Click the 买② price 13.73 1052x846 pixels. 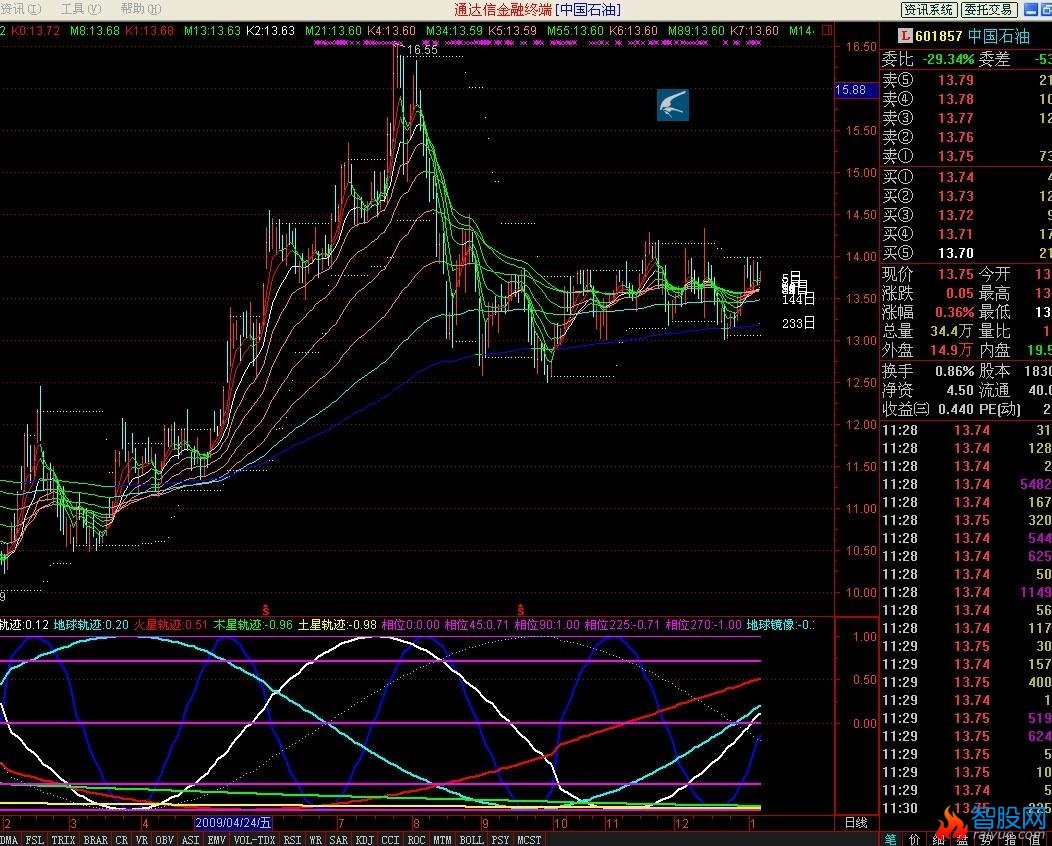pos(955,196)
